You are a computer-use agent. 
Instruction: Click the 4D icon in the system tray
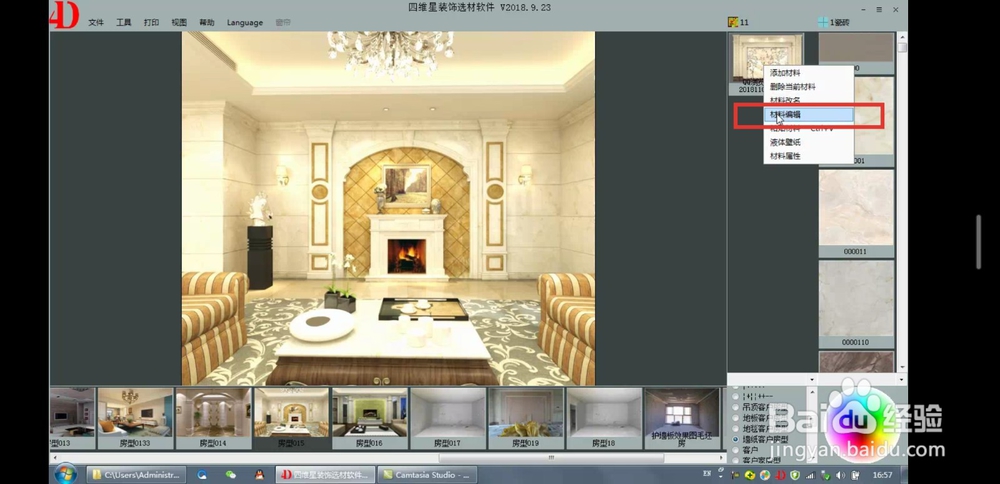point(780,475)
